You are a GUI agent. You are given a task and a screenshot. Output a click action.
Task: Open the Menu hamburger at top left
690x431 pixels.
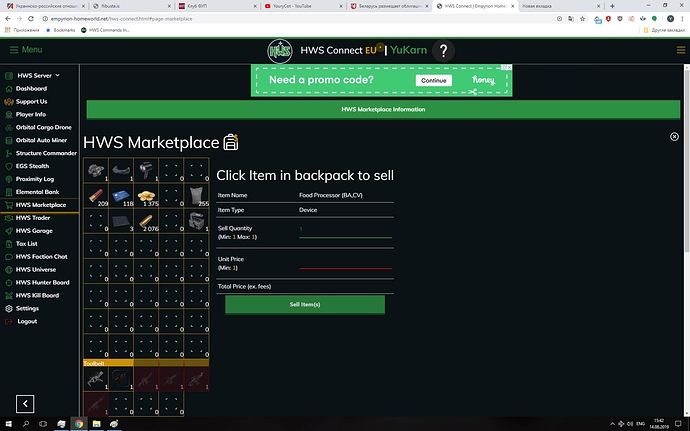point(26,50)
